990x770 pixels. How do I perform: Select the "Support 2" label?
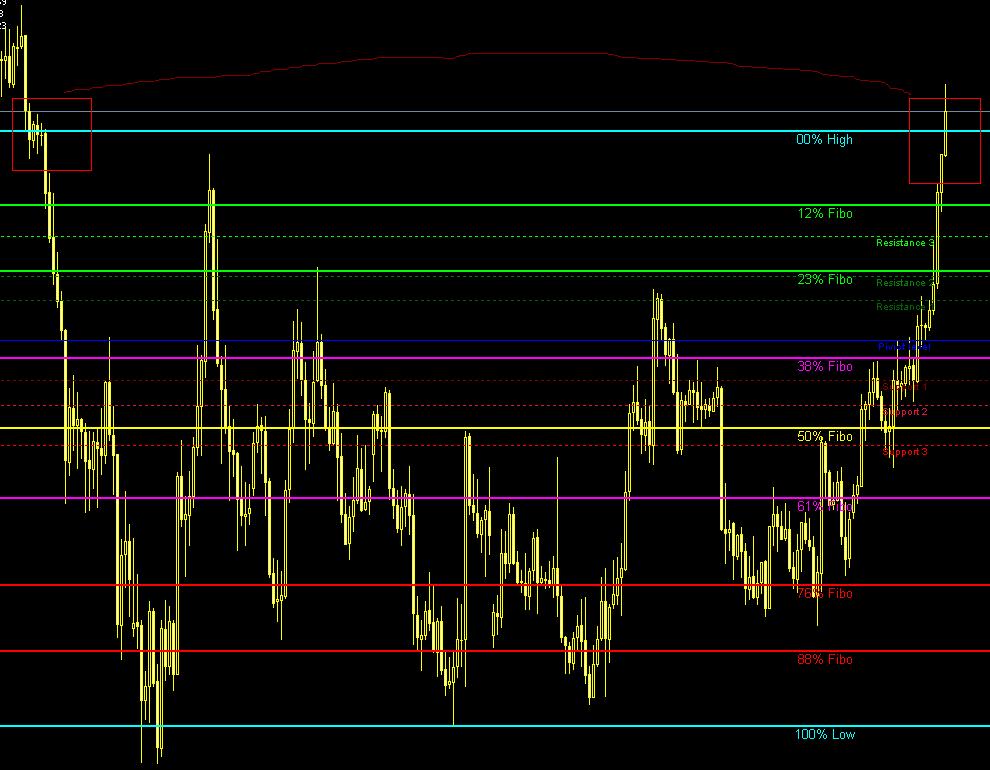coord(904,412)
